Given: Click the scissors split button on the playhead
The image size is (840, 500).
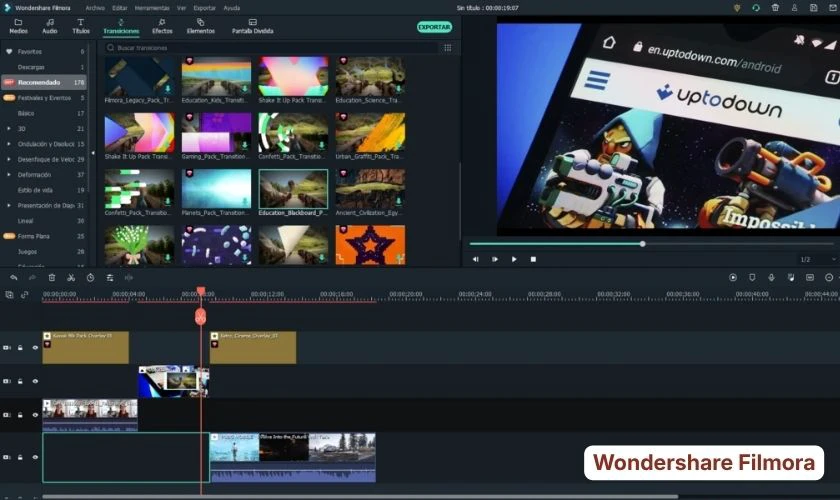Looking at the screenshot, I should pos(200,317).
